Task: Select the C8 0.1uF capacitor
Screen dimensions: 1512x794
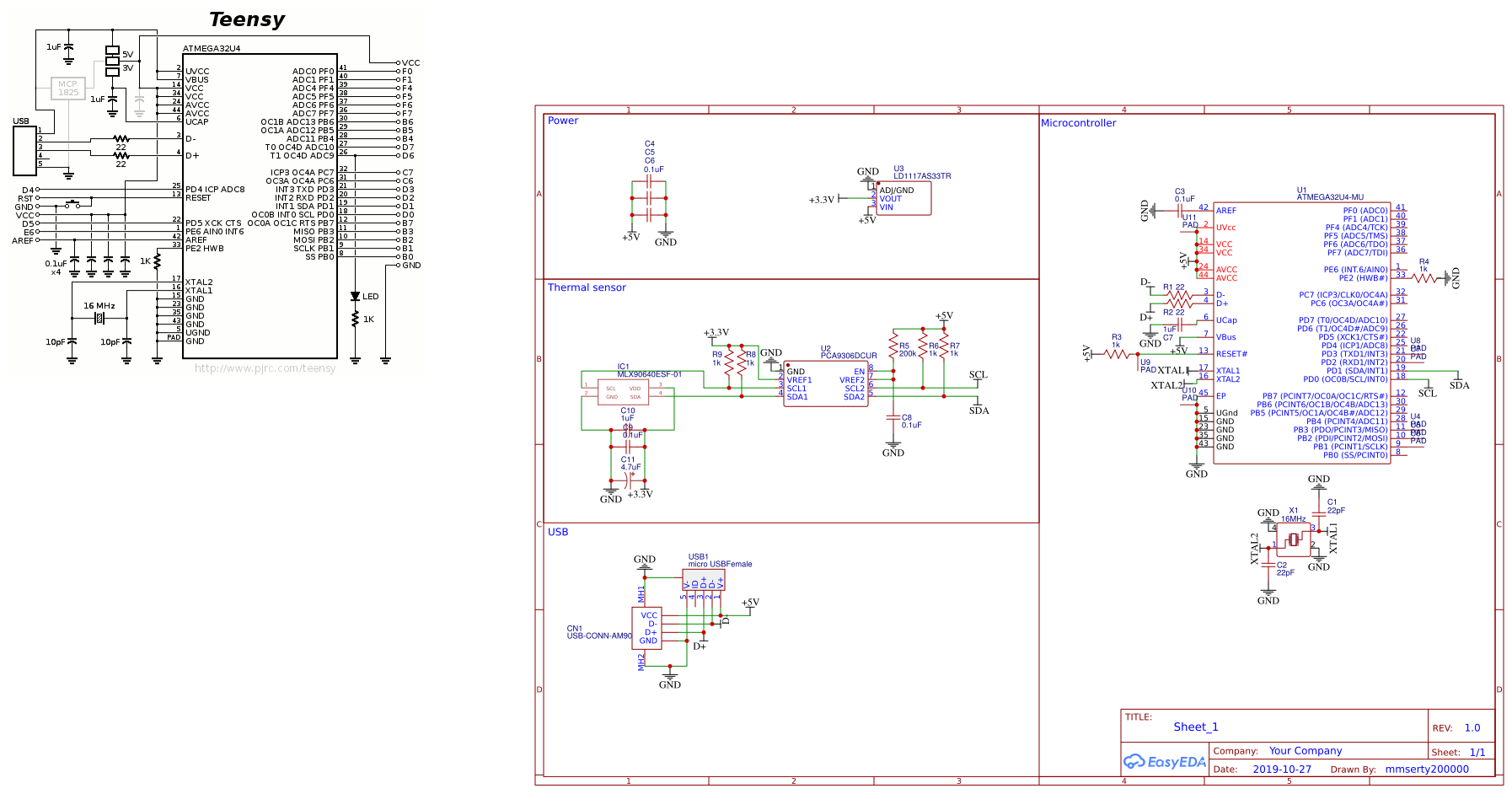Action: tap(893, 417)
